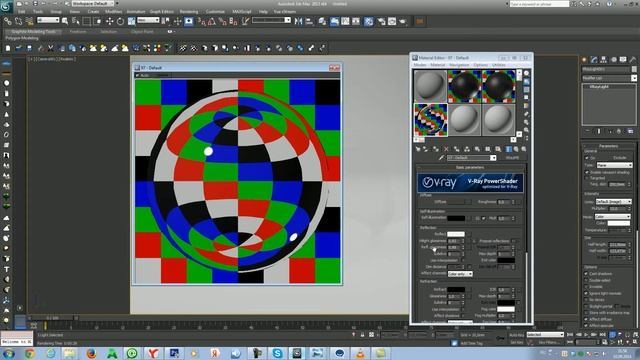The image size is (640, 360).
Task: Open Chrome from the taskbar
Action: click(x=29, y=353)
